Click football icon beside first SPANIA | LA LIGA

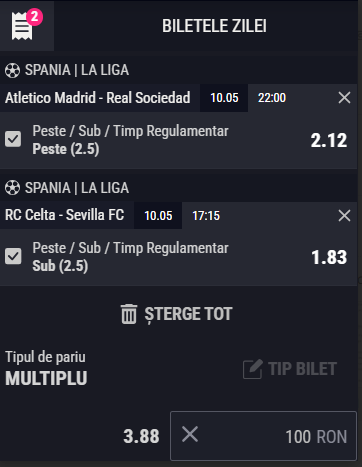pos(12,70)
